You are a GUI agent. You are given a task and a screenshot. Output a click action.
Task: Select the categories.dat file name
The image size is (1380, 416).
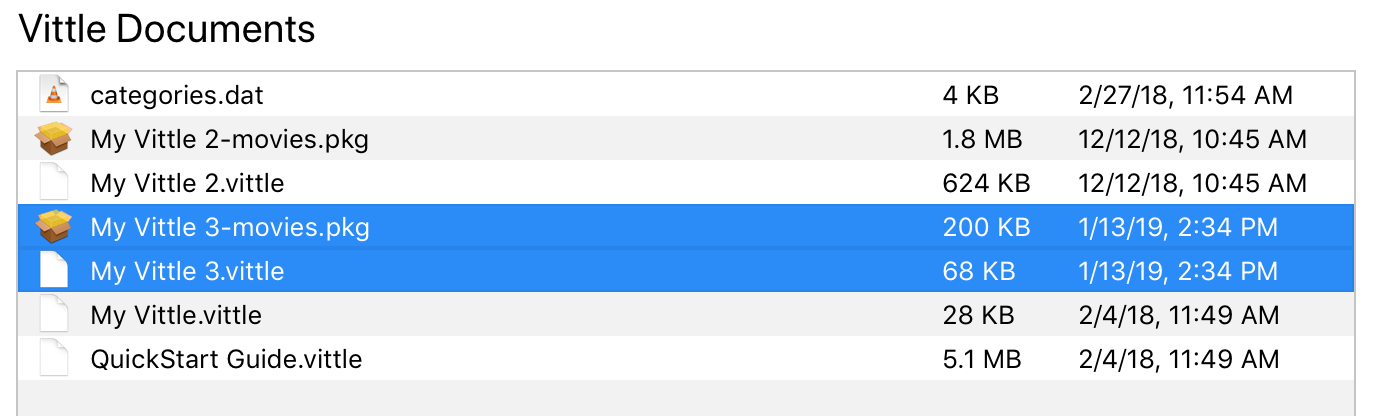coord(177,96)
